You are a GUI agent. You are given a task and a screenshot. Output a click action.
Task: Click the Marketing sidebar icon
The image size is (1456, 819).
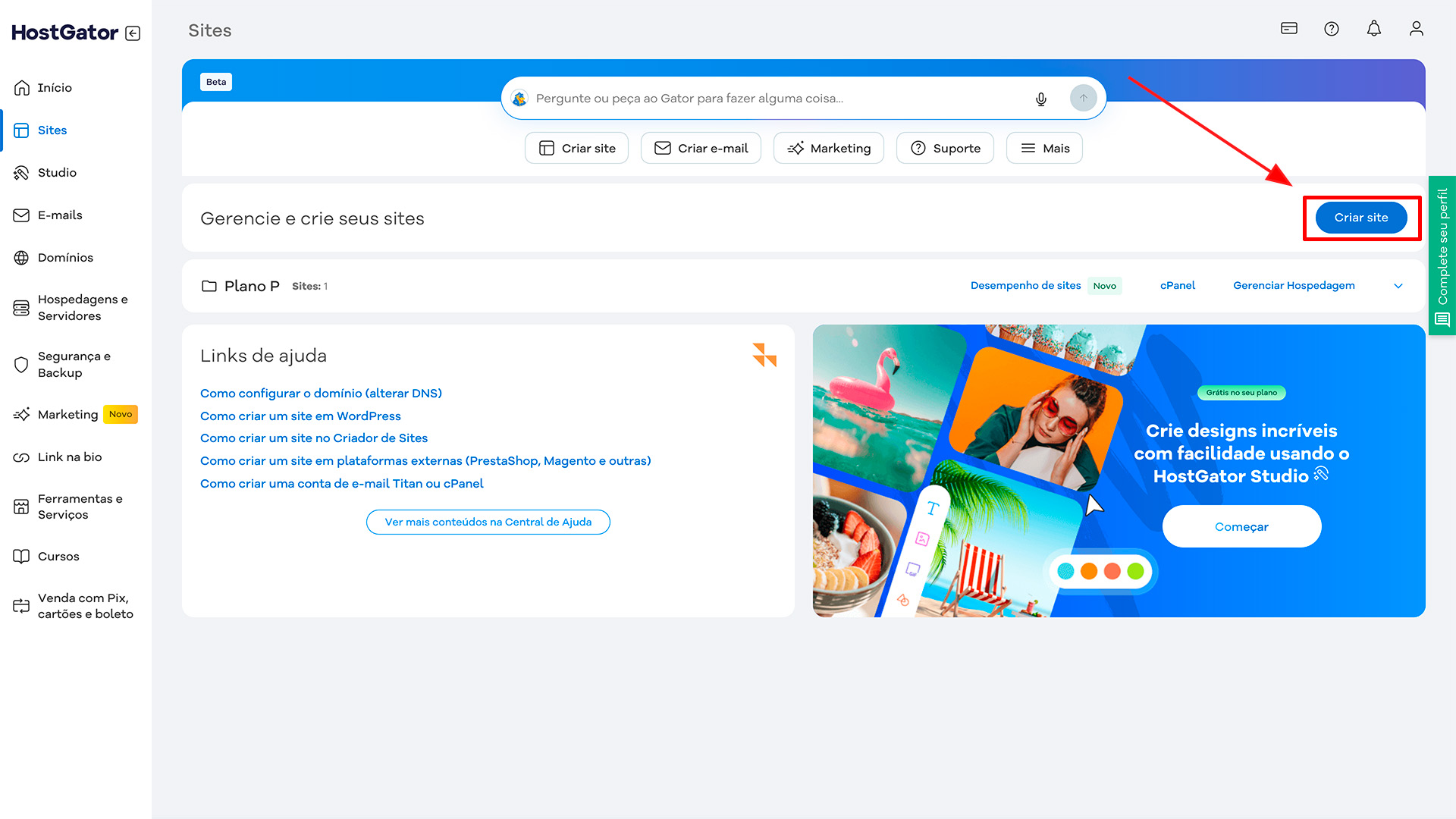(x=21, y=415)
